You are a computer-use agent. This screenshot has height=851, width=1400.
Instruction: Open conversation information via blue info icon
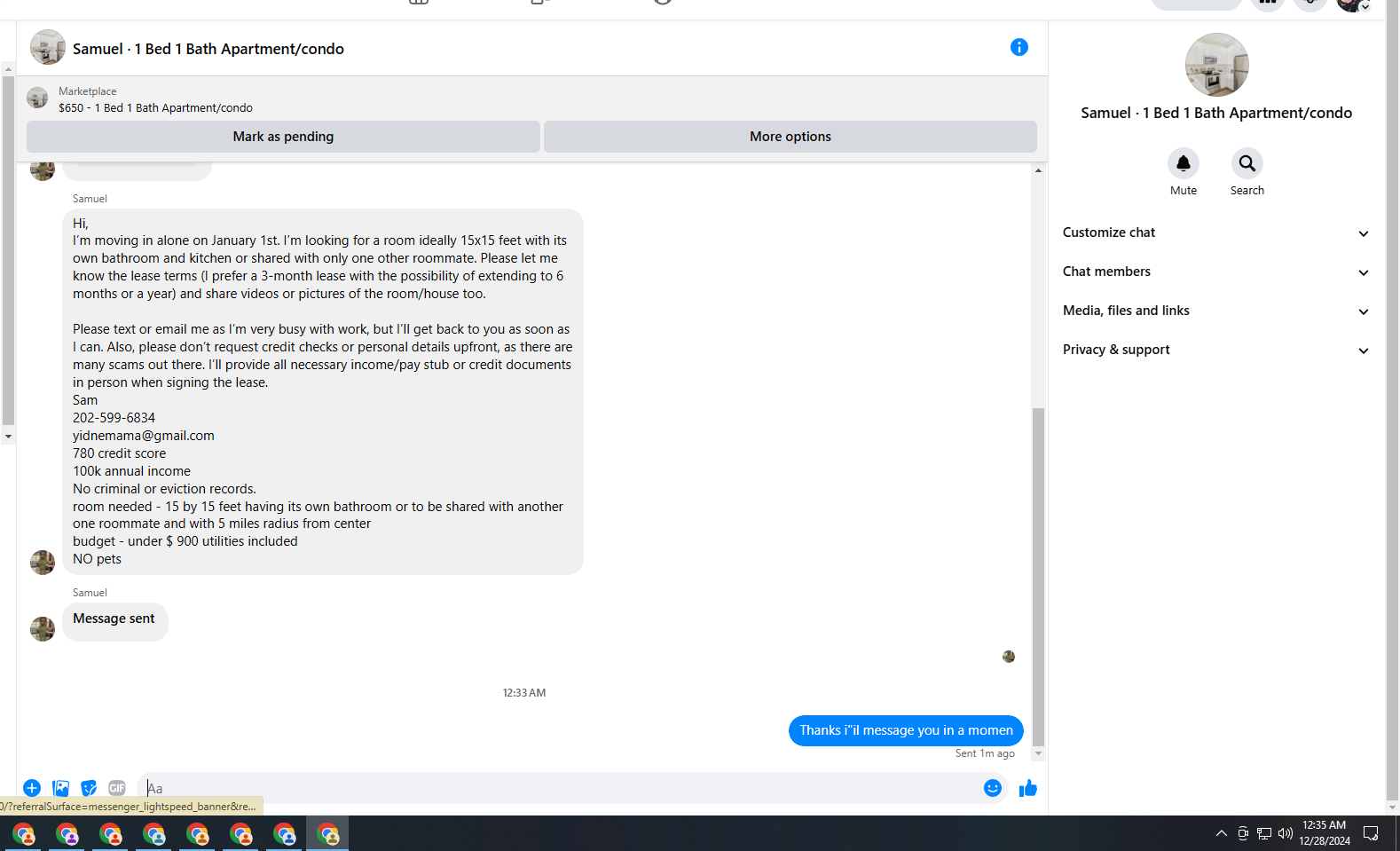pyautogui.click(x=1019, y=47)
